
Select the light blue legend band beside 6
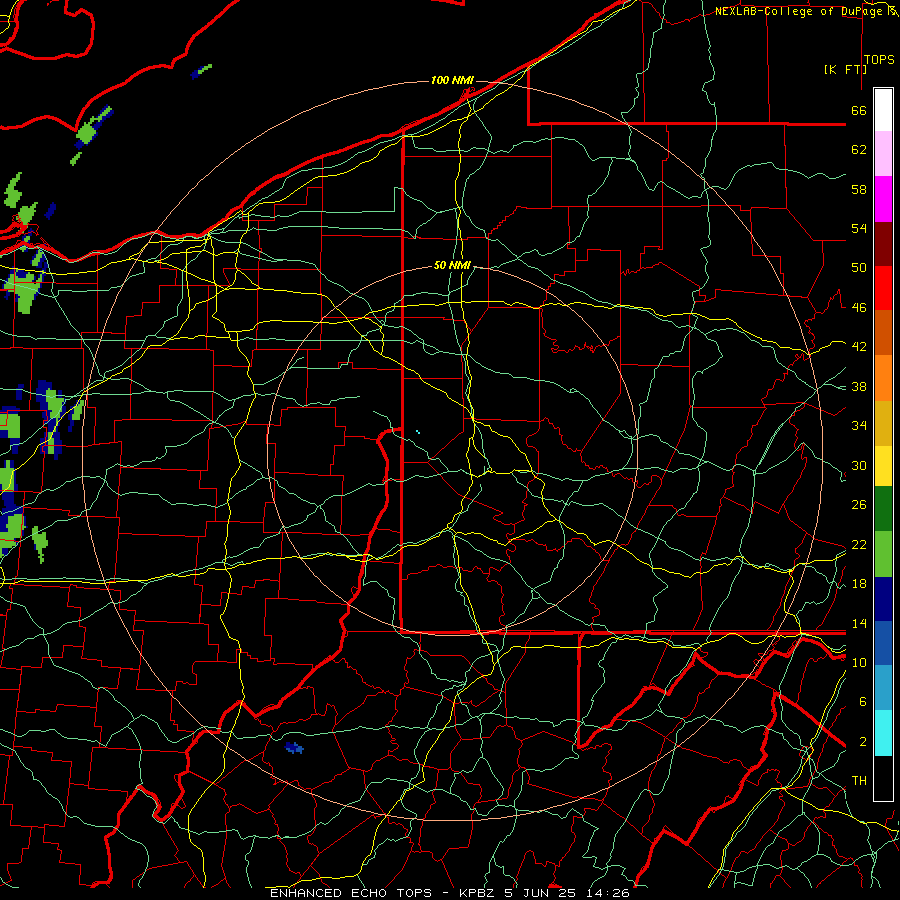pos(883,688)
